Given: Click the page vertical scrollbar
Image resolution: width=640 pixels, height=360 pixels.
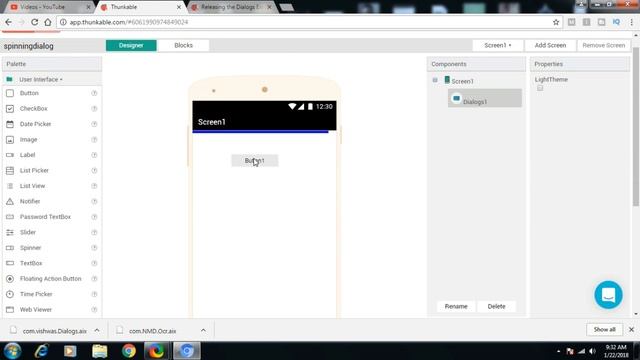Looking at the screenshot, I should point(636,127).
